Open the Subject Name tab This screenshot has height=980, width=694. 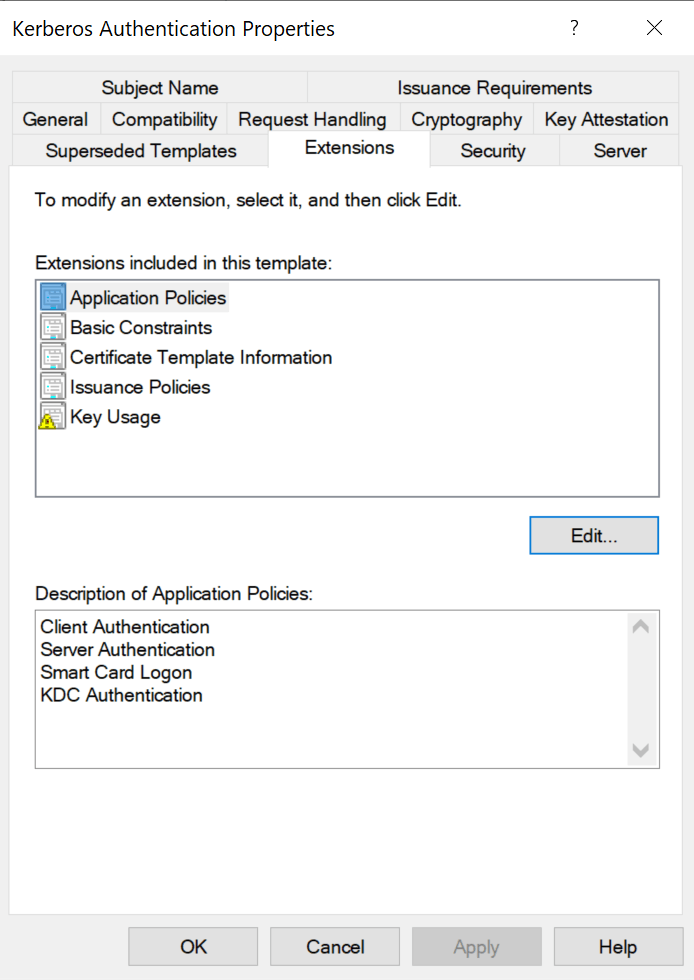coord(159,88)
